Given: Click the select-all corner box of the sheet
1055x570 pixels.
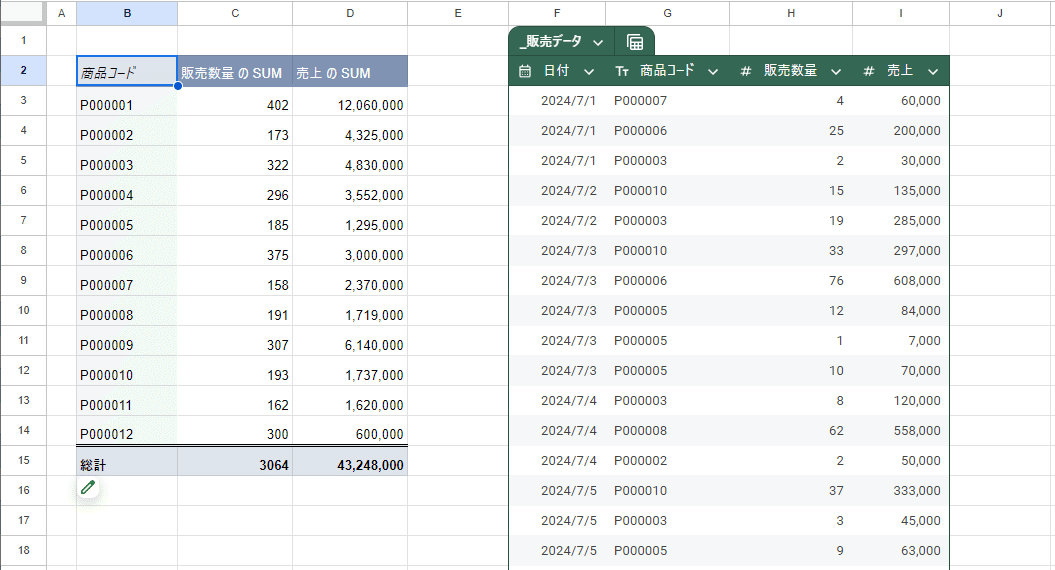Looking at the screenshot, I should (24, 13).
